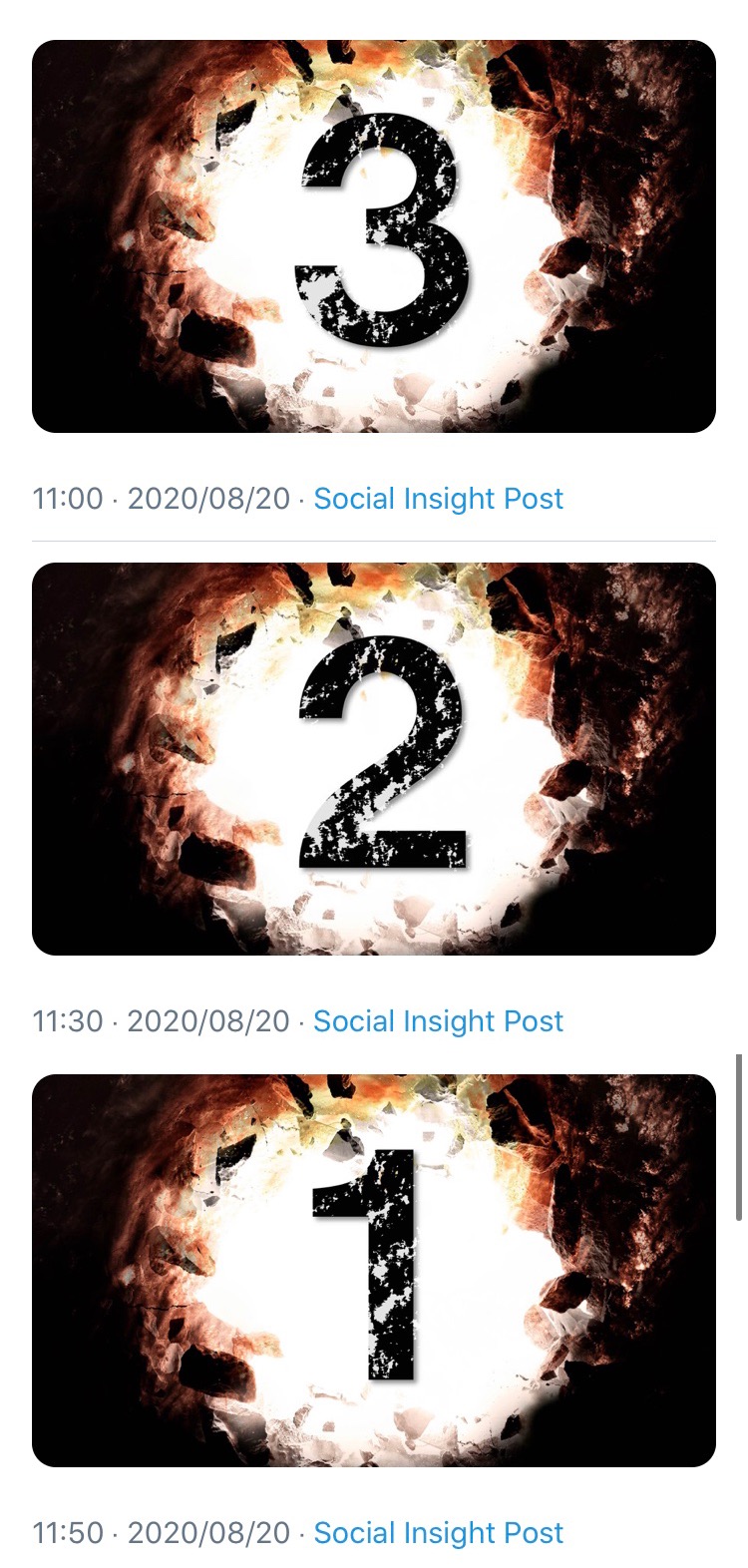Tap the large grunge digit 3
Image resolution: width=748 pixels, height=1568 pixels.
click(x=383, y=229)
